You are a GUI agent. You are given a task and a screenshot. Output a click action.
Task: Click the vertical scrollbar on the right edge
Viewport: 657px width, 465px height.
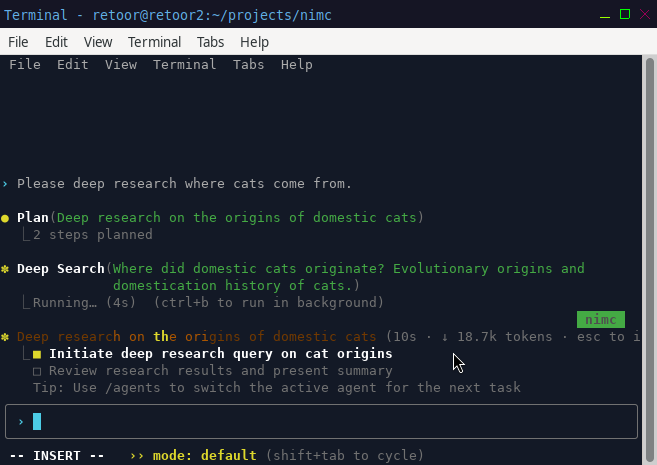[x=650, y=260]
